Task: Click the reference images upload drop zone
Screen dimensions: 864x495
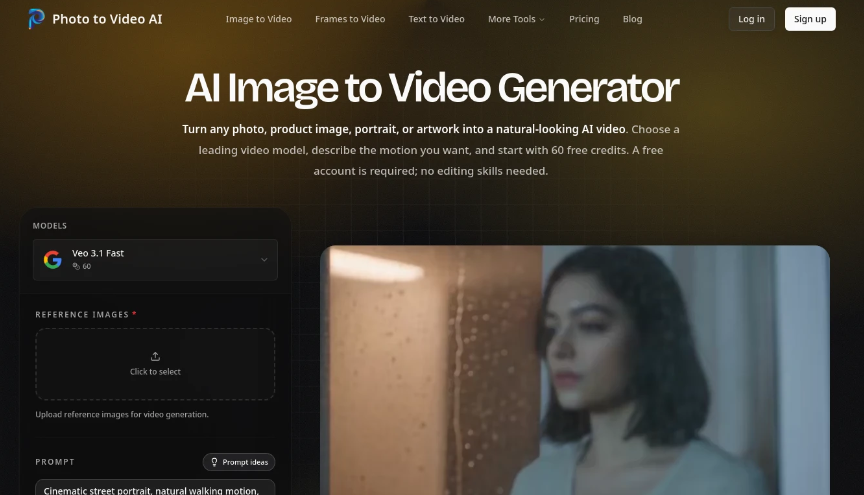Action: pyautogui.click(x=155, y=364)
